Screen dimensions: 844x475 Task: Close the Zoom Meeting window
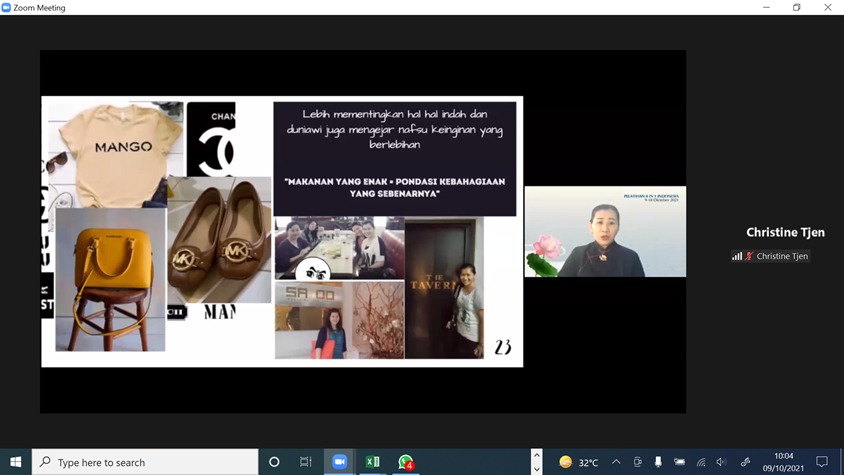pos(828,8)
